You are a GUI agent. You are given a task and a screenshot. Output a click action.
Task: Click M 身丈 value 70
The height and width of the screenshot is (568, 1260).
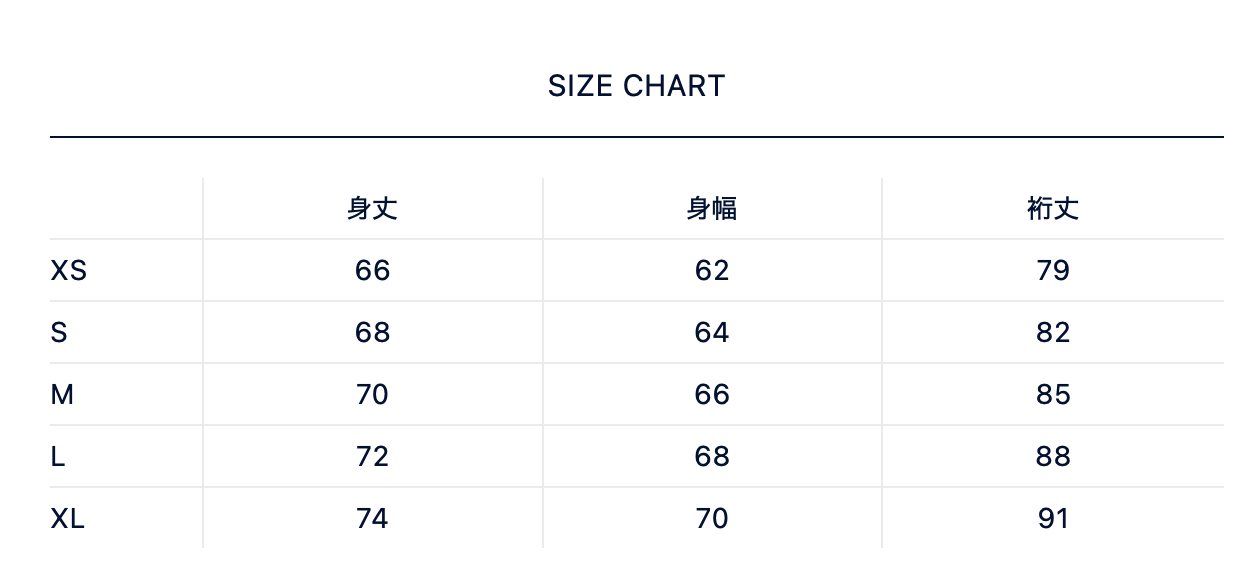(x=372, y=395)
